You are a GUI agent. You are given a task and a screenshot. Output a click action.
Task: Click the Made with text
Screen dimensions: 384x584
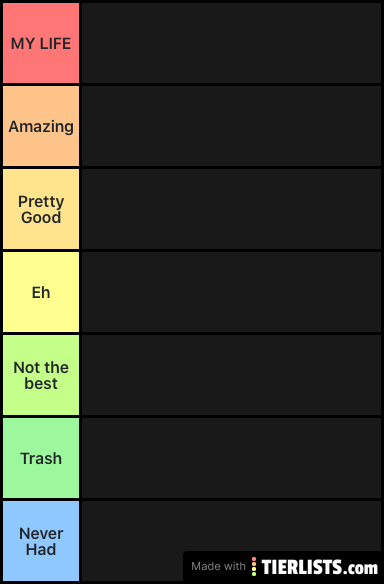pos(218,566)
